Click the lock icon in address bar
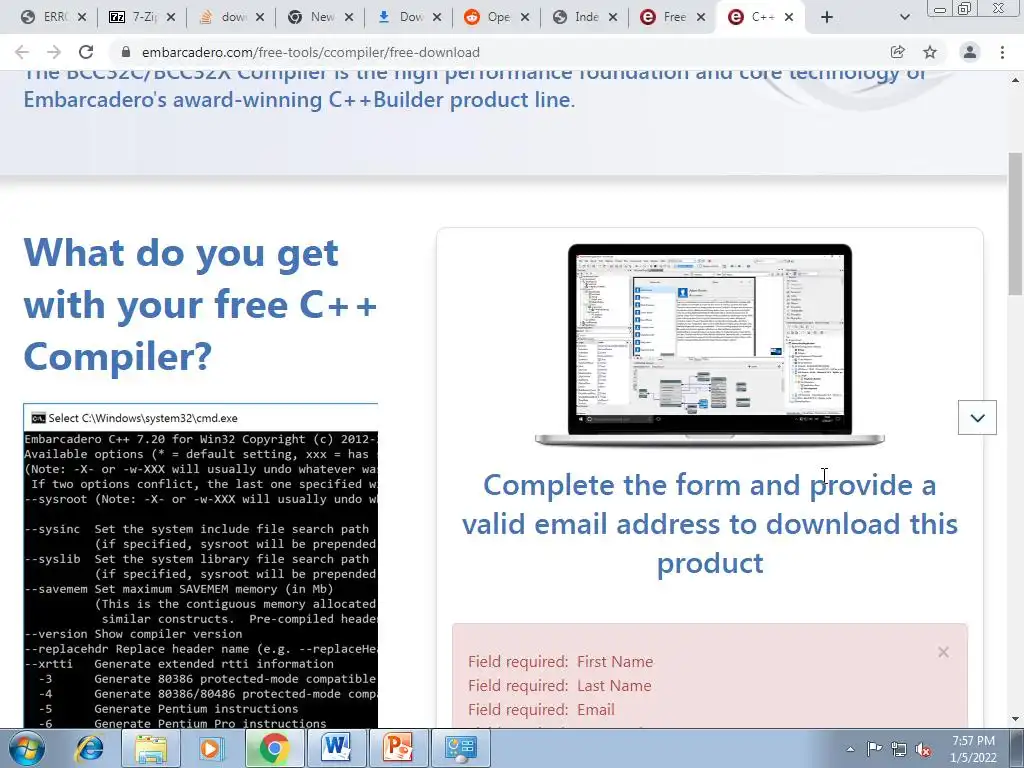 (126, 52)
